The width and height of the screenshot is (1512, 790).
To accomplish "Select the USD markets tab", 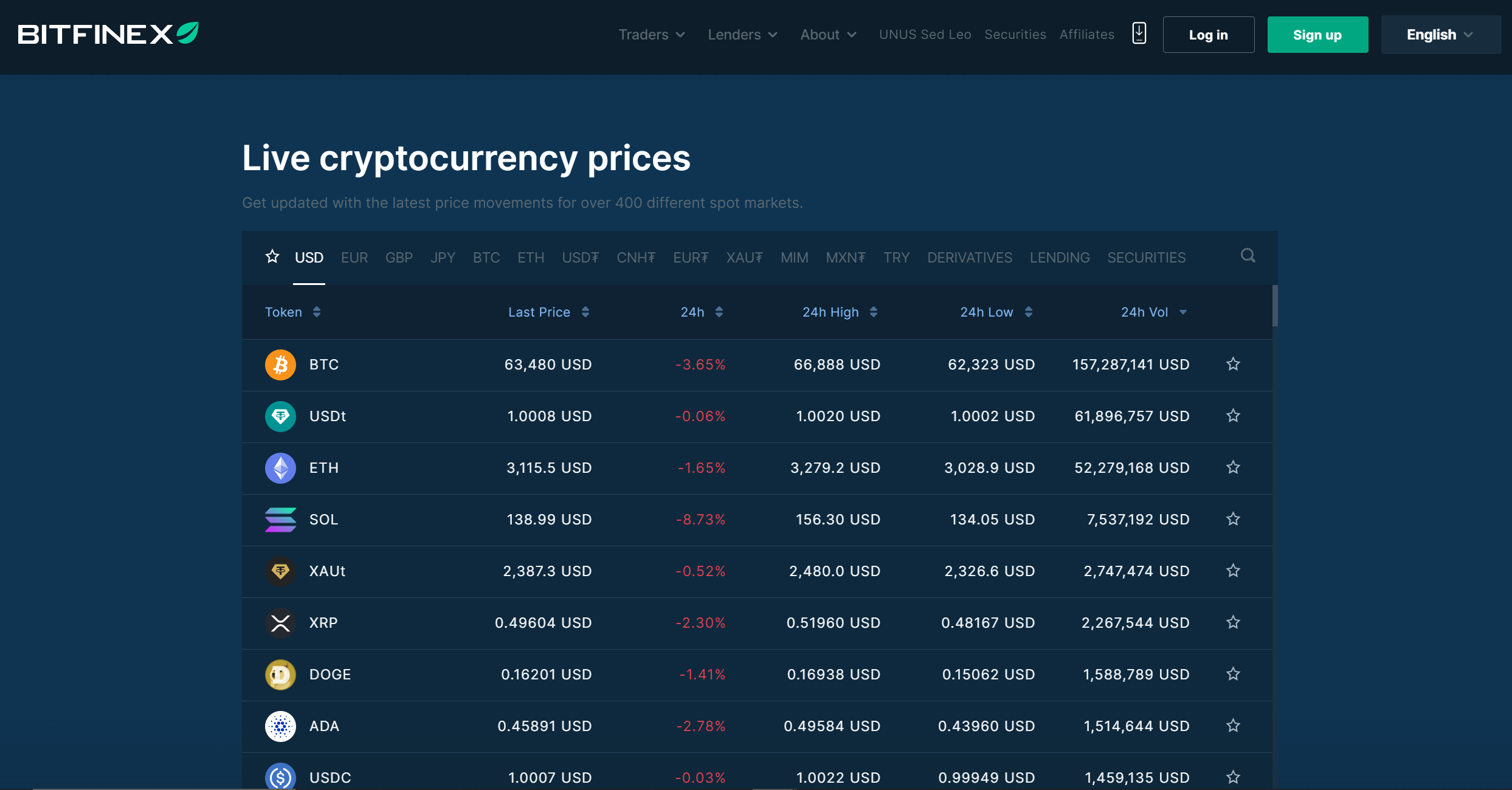I will (x=309, y=258).
